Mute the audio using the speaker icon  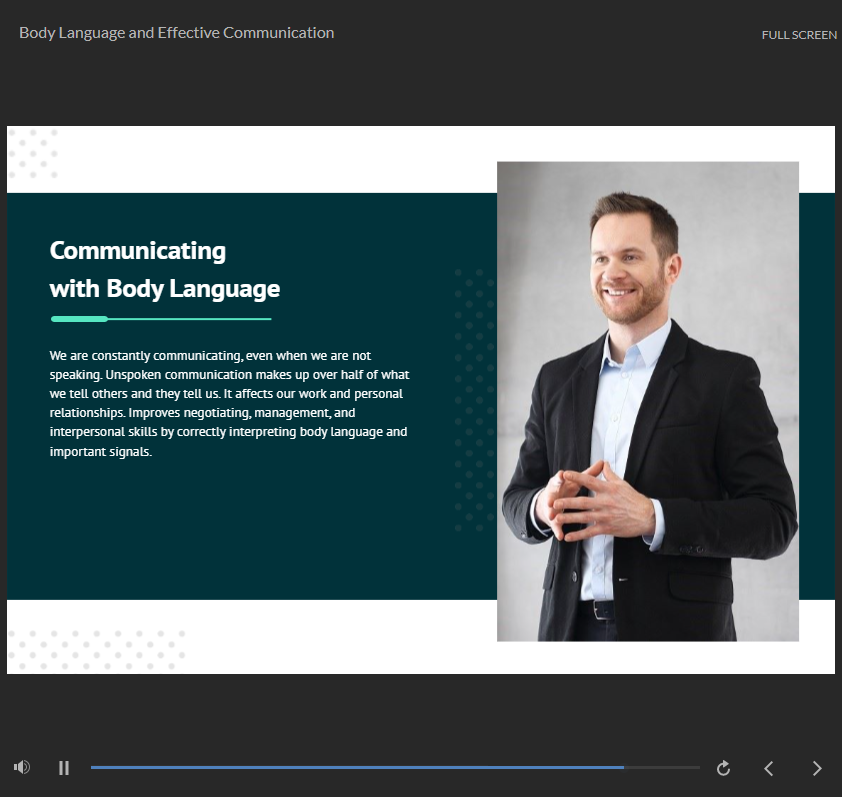(x=22, y=767)
